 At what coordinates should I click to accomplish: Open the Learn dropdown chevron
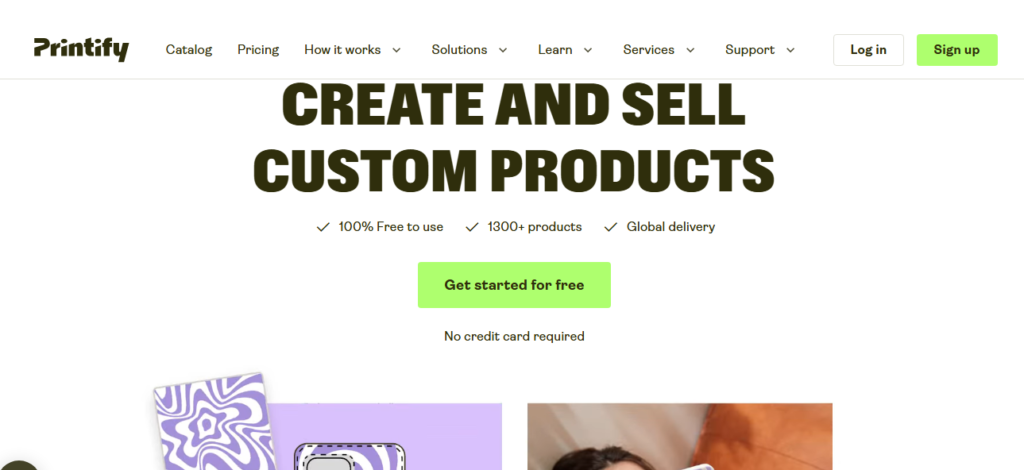click(x=588, y=50)
